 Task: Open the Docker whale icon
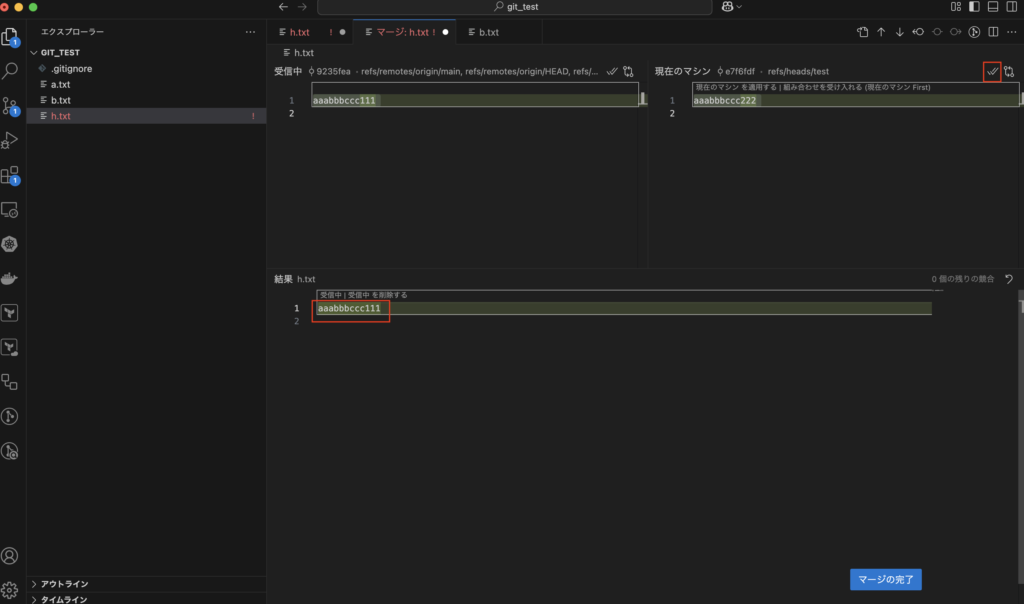coord(10,279)
